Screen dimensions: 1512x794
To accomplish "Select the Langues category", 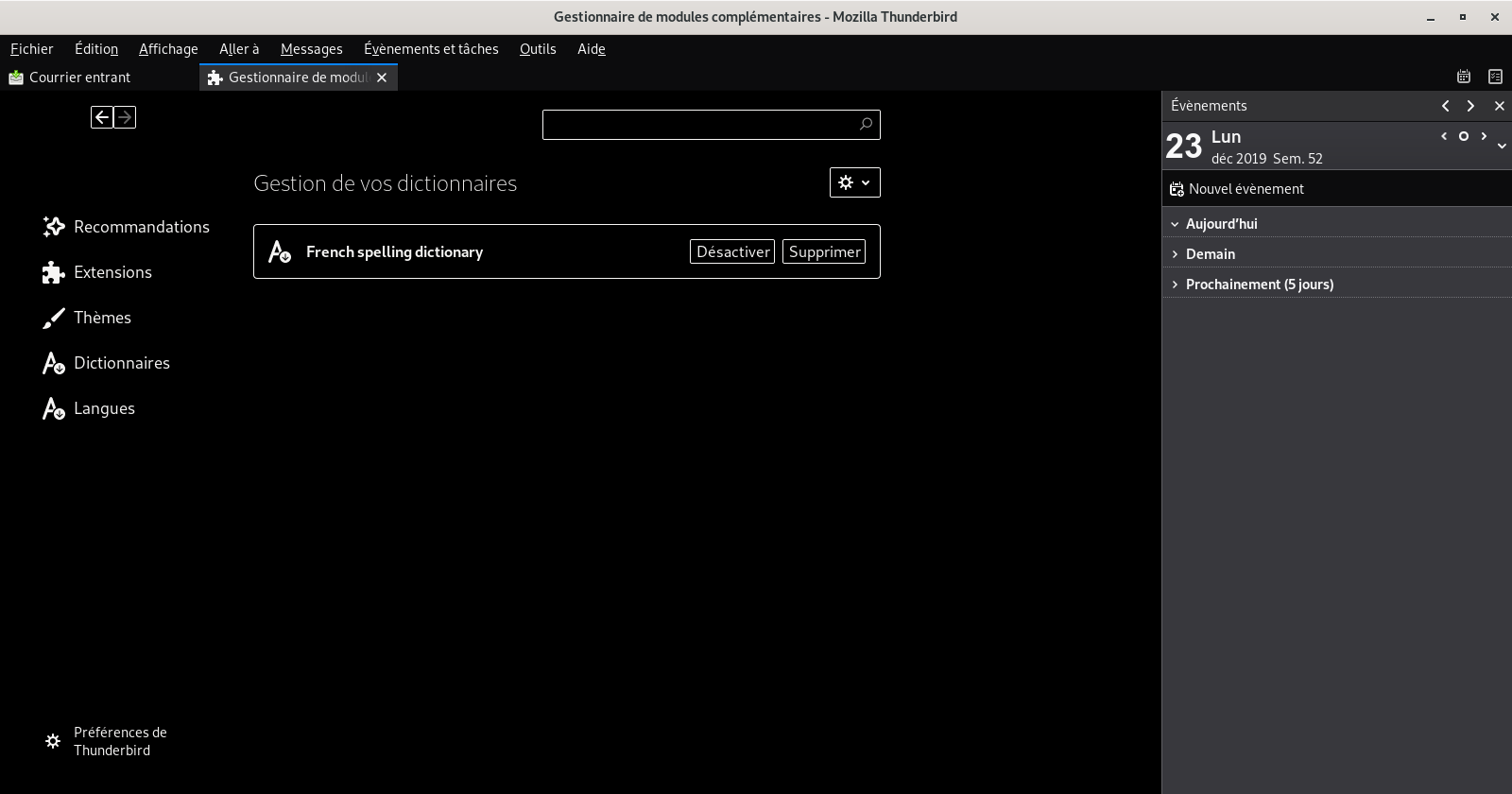I will 89,408.
